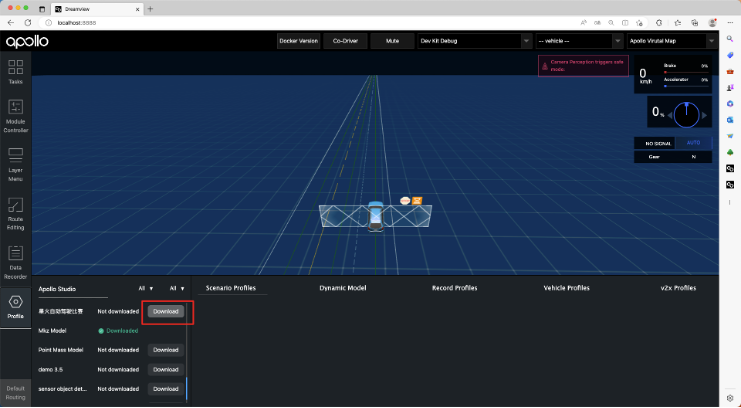Open the Route Editing panel
741x408 pixels.
tap(16, 214)
